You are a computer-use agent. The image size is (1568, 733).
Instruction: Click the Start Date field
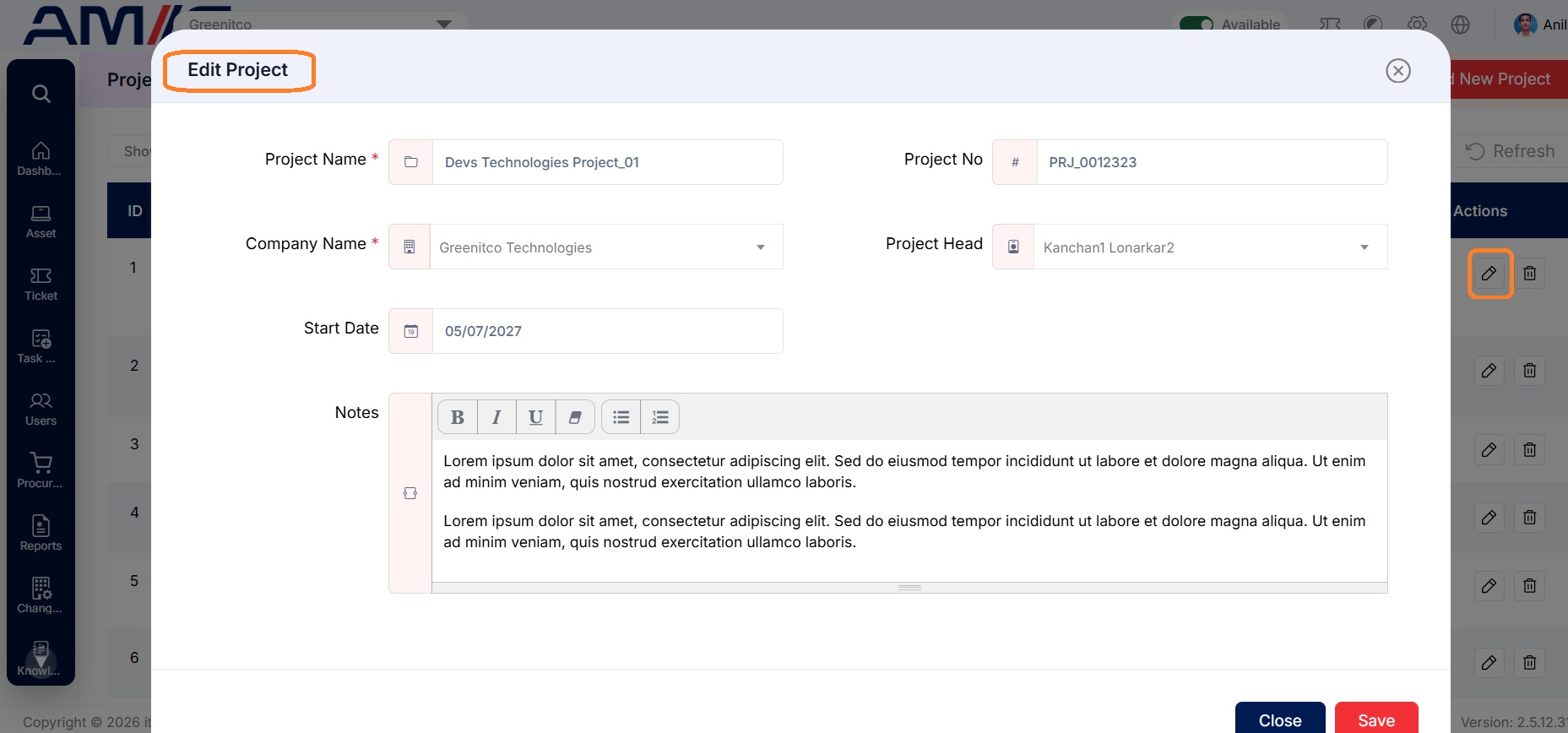click(x=607, y=331)
